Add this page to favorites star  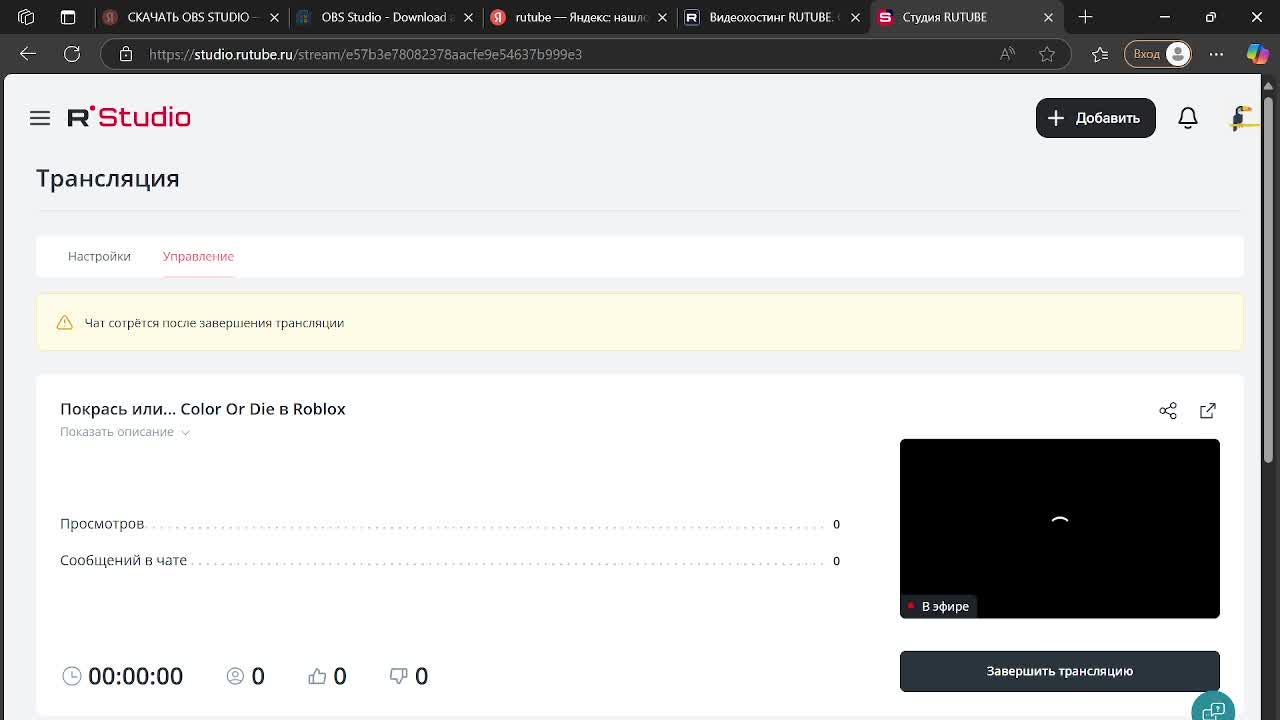pyautogui.click(x=1047, y=54)
